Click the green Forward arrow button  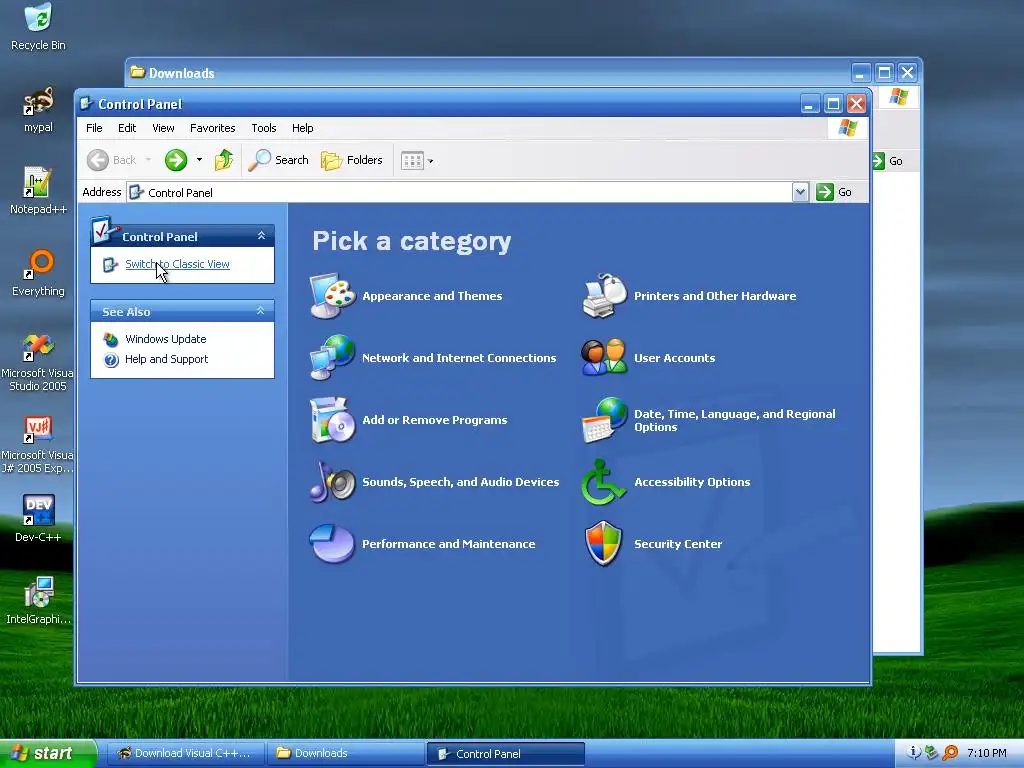tap(176, 160)
